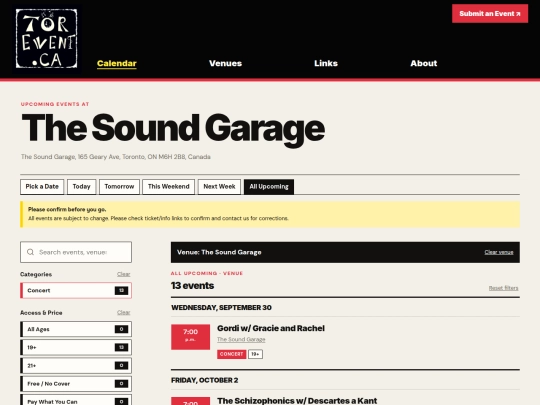Image resolution: width=540 pixels, height=405 pixels.
Task: Open the Calendar nav item
Action: click(117, 63)
